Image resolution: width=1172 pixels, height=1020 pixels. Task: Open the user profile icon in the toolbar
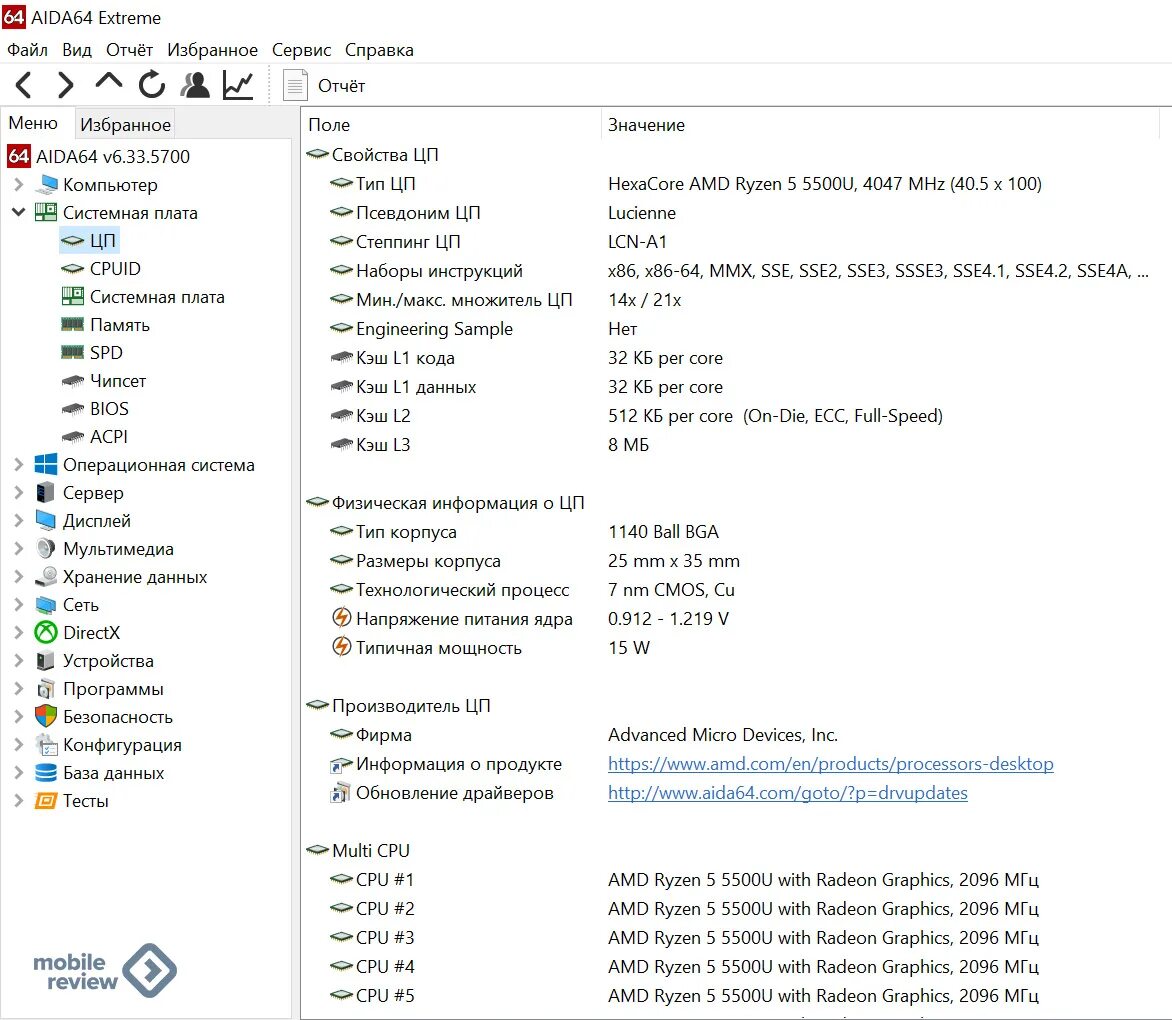[x=195, y=84]
